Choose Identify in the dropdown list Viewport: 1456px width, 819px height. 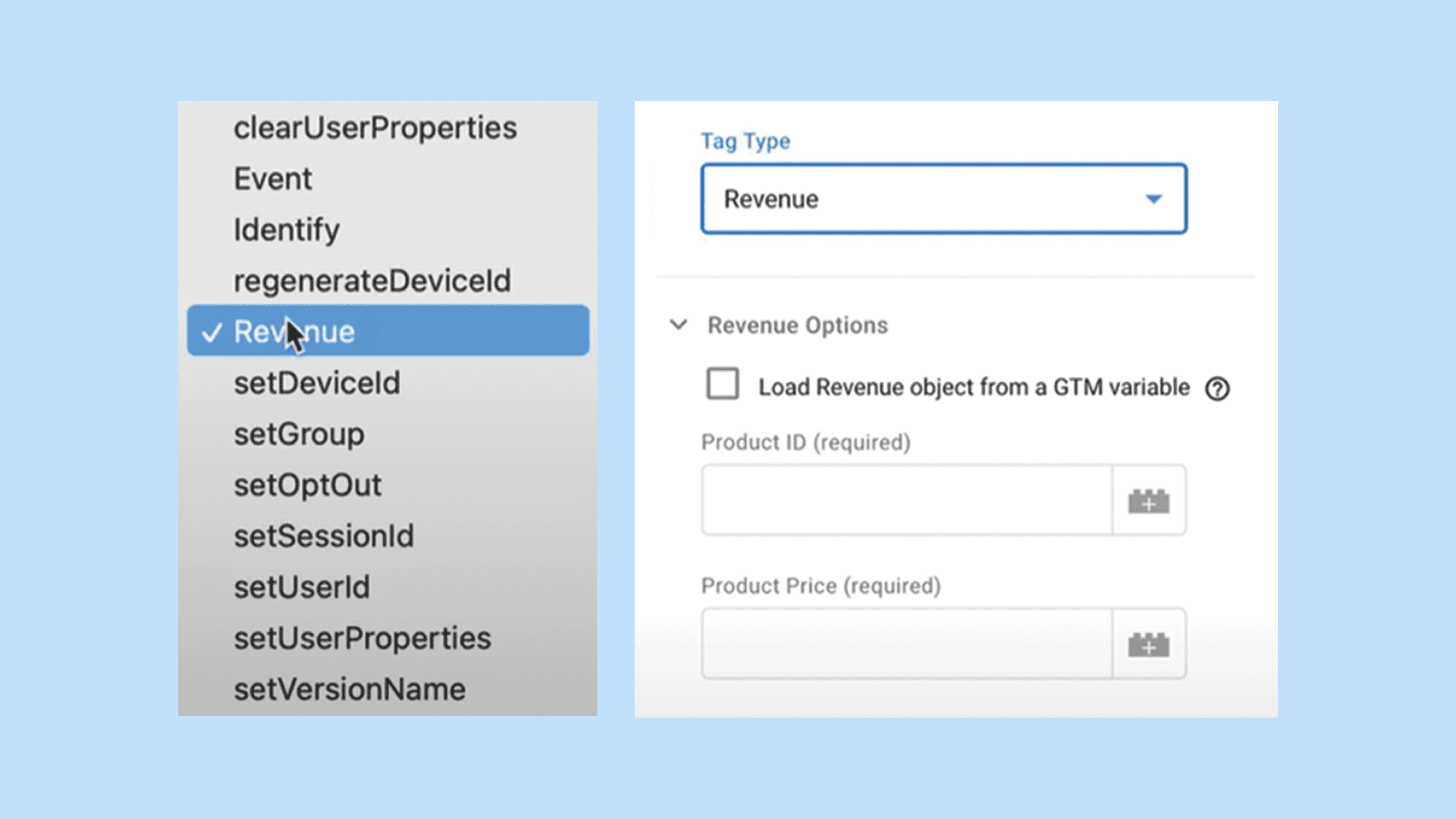tap(287, 229)
